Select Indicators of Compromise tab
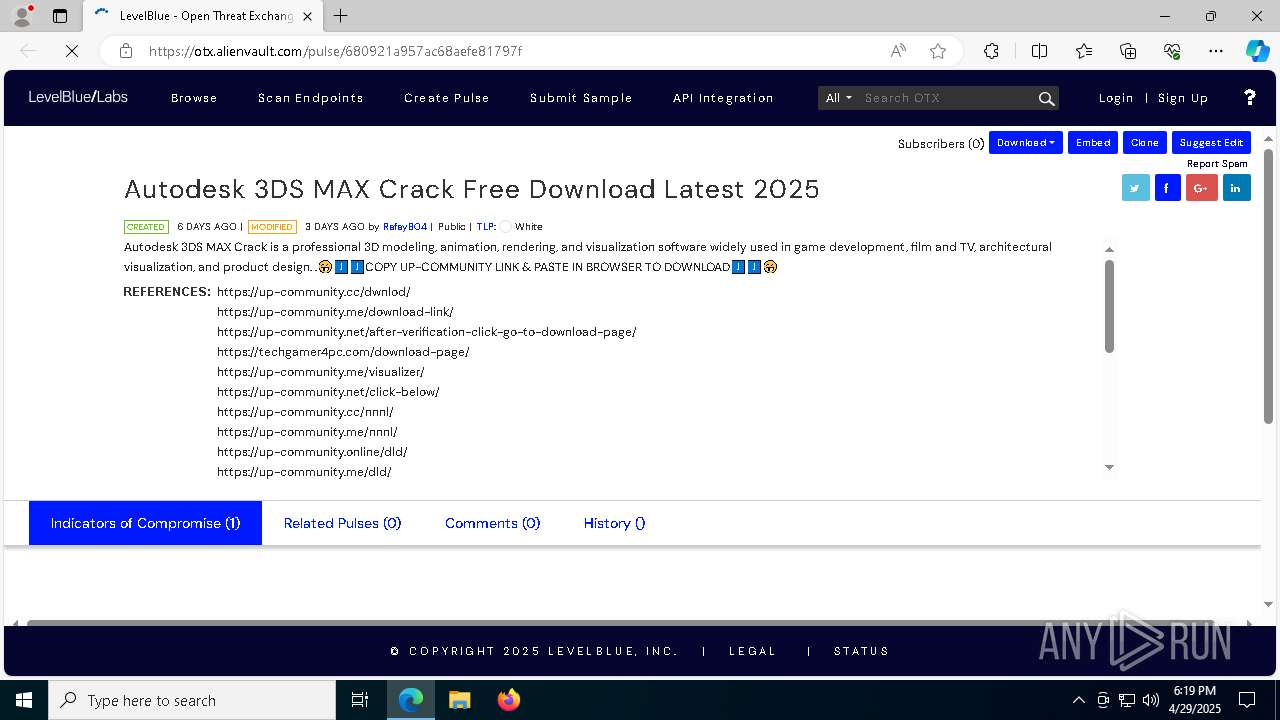The image size is (1280, 720). tap(145, 523)
